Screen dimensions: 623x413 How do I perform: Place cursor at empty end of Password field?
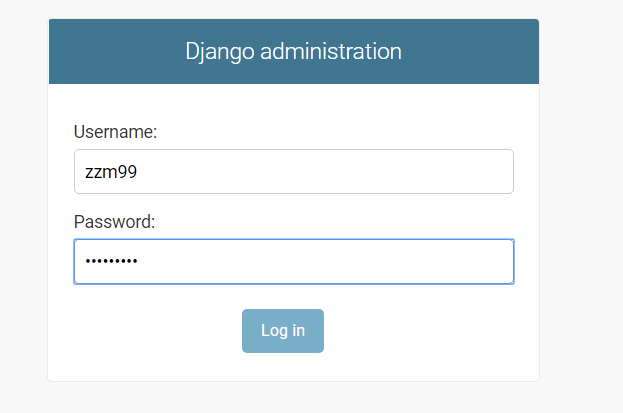tap(400, 262)
